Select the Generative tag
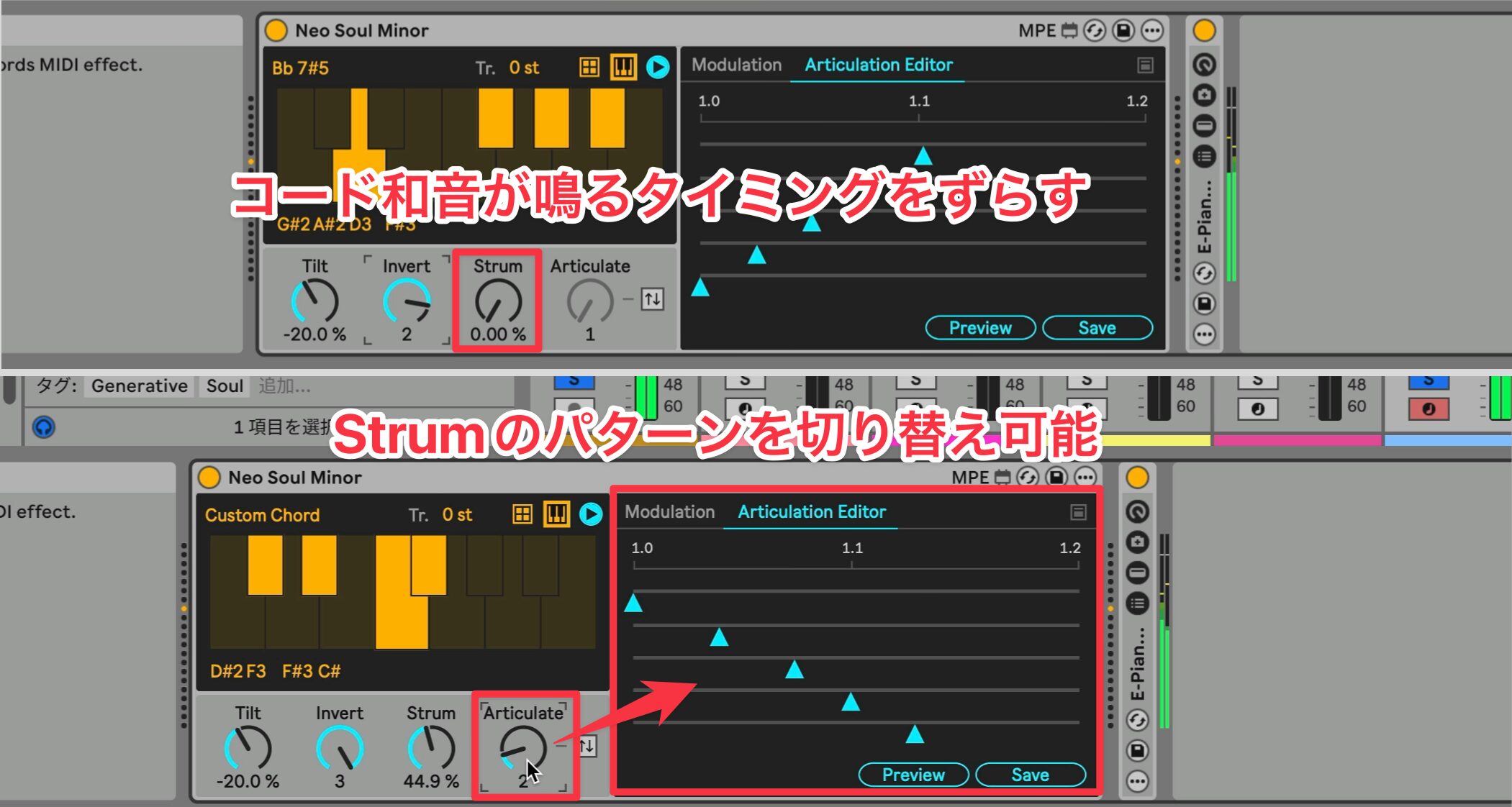The width and height of the screenshot is (1512, 807). pos(139,386)
